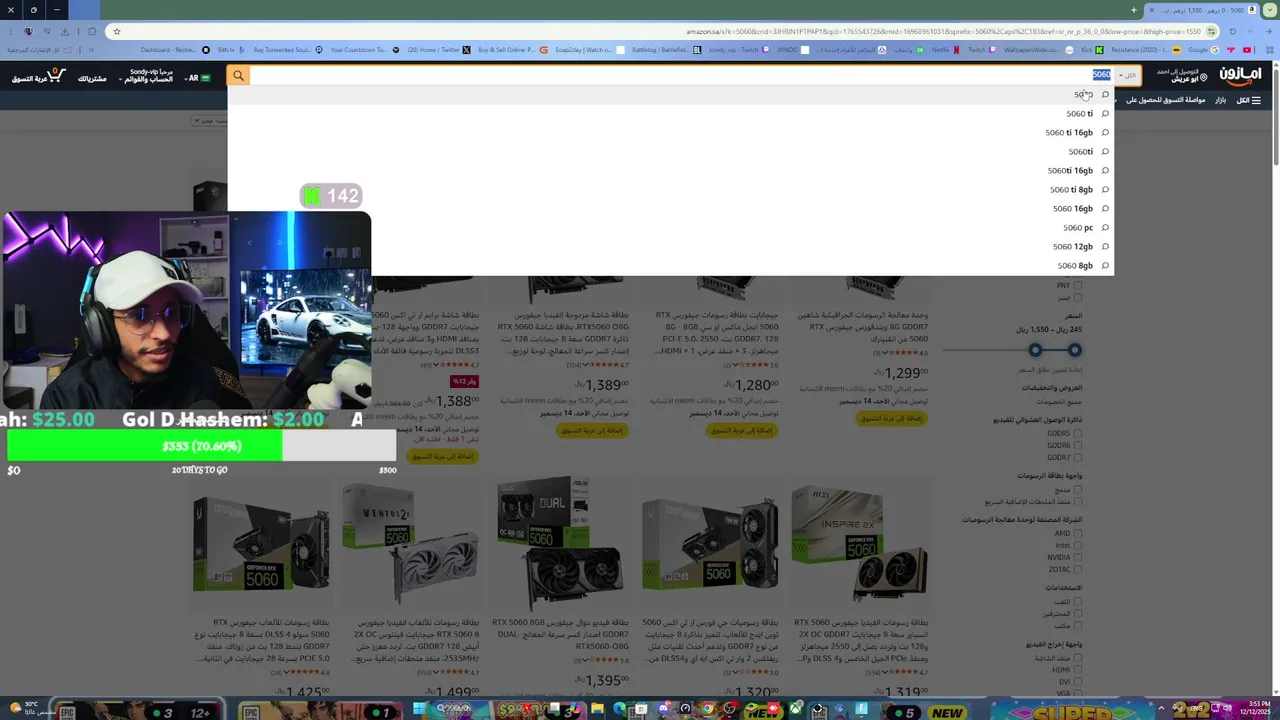This screenshot has width=1280, height=720.
Task: Open the Bazaar link in navigation bar
Action: pyautogui.click(x=1221, y=100)
